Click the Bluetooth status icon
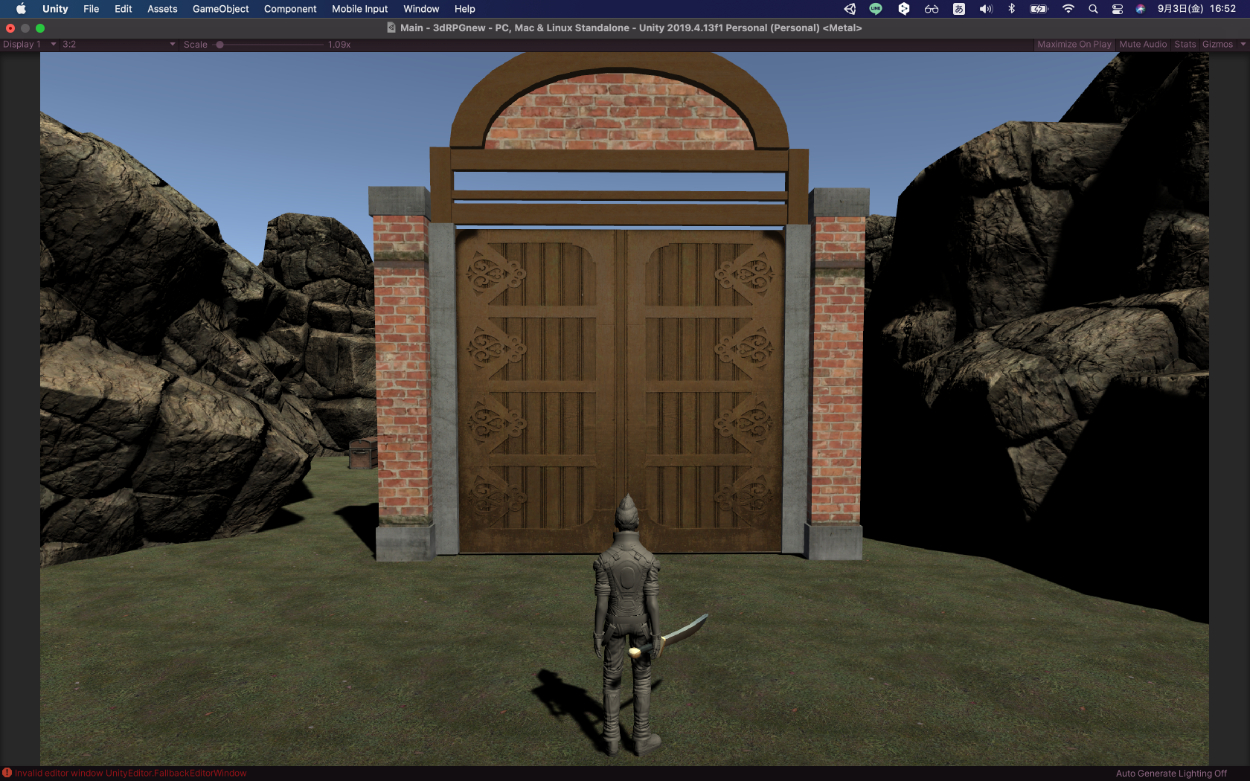Image resolution: width=1250 pixels, height=781 pixels. pyautogui.click(x=1011, y=9)
